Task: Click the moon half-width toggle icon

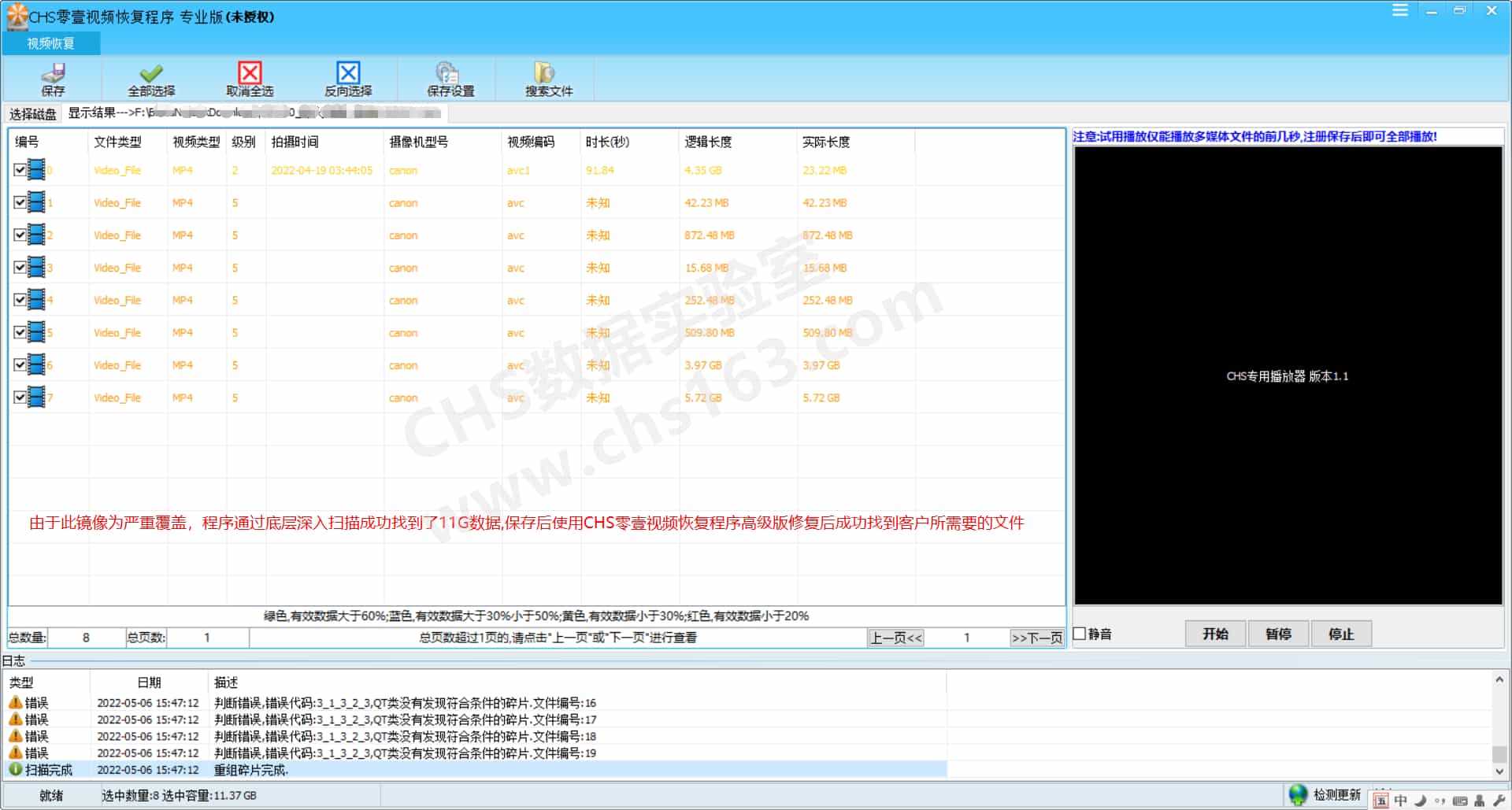Action: tap(1420, 801)
